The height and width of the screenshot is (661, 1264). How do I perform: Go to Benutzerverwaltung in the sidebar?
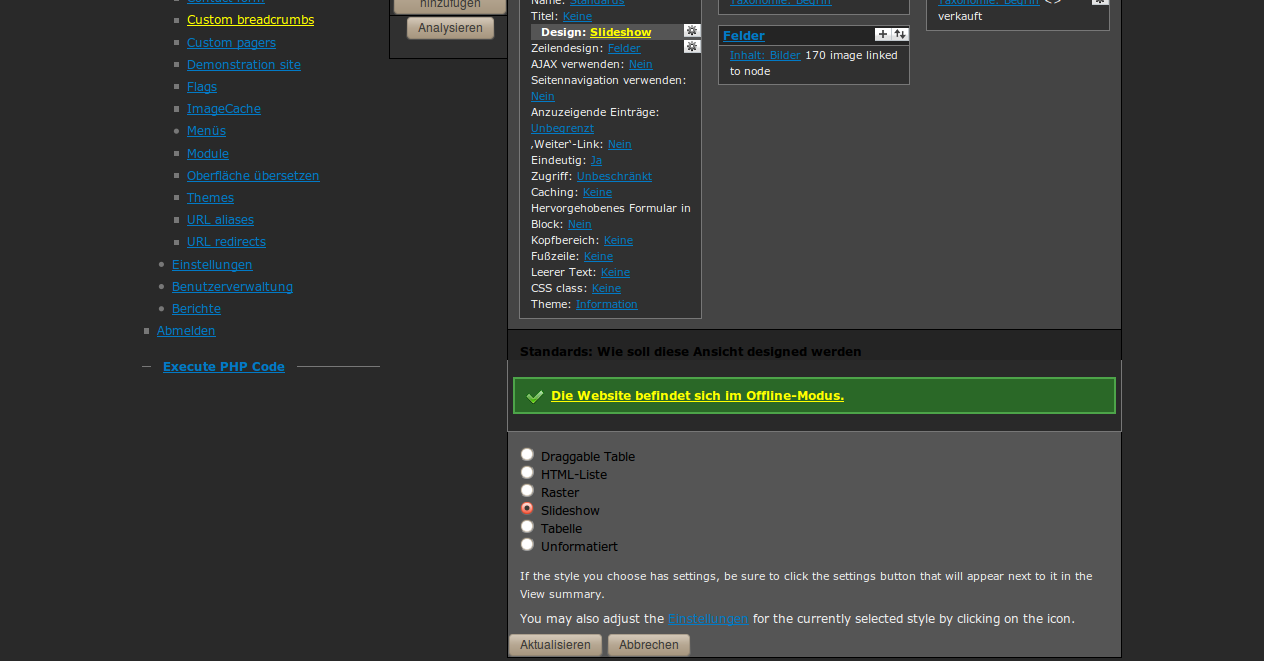(232, 287)
